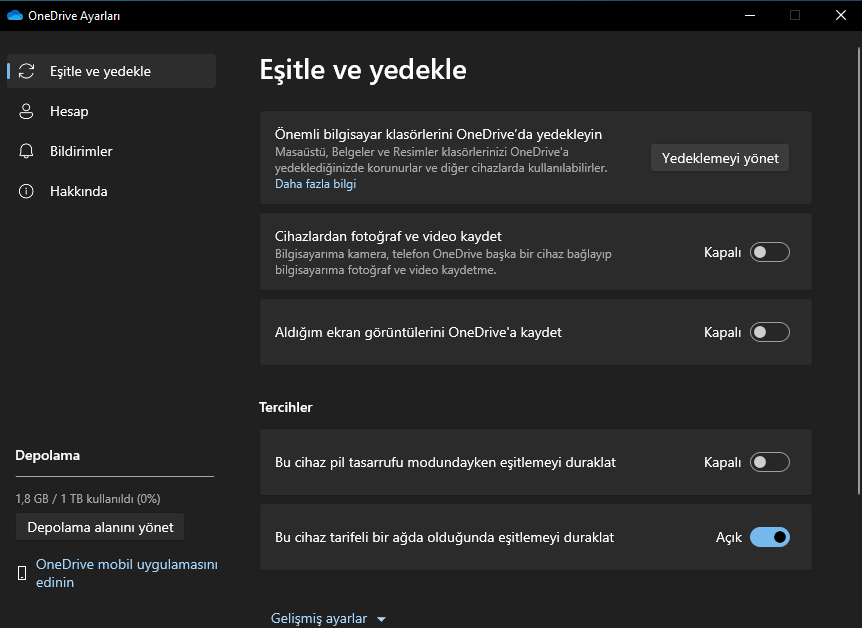Click the arrow next to Gelişmiş ayarlar
This screenshot has width=862, height=628.
click(x=381, y=619)
